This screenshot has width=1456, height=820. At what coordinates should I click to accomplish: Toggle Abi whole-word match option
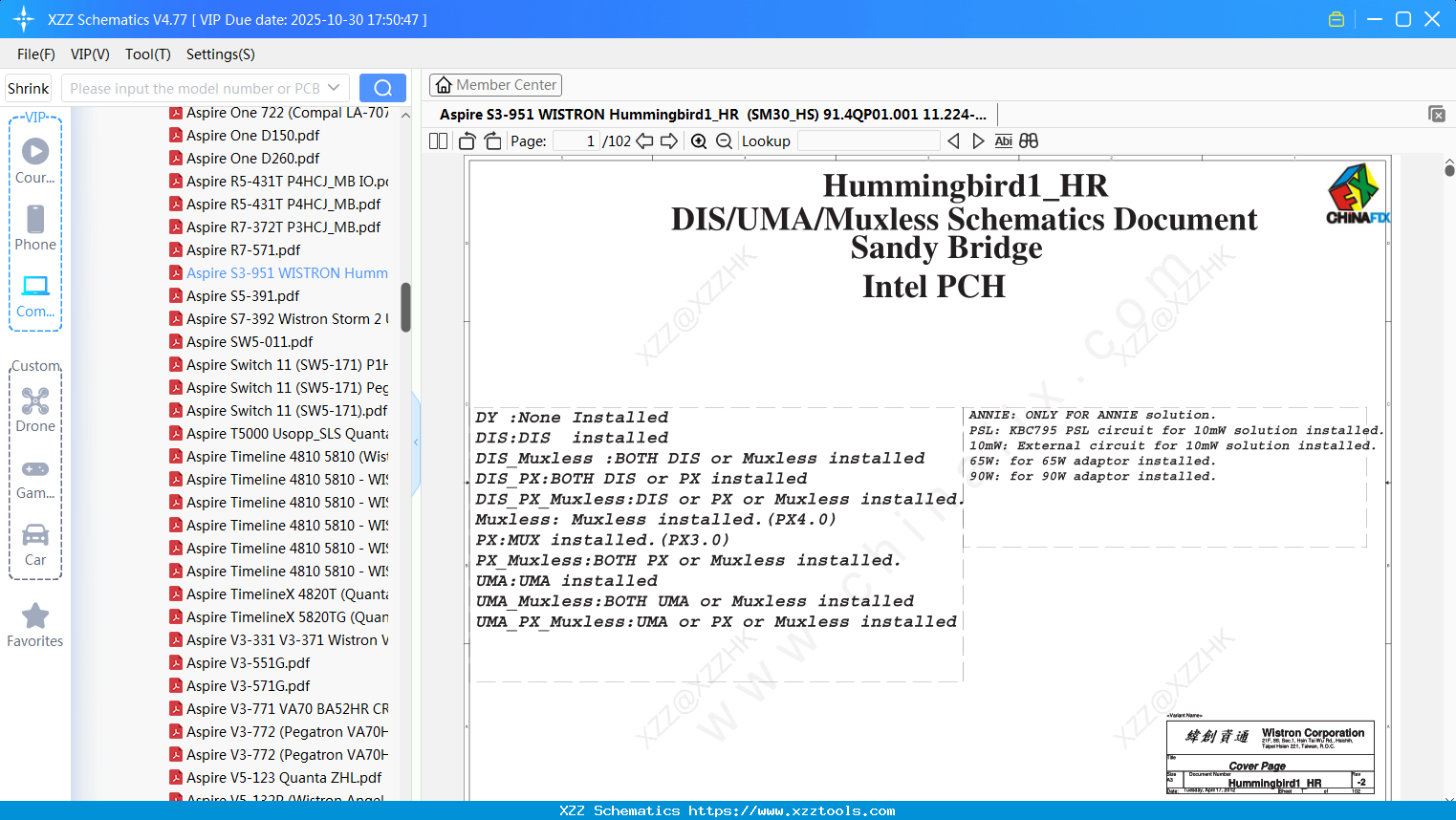tap(1003, 140)
